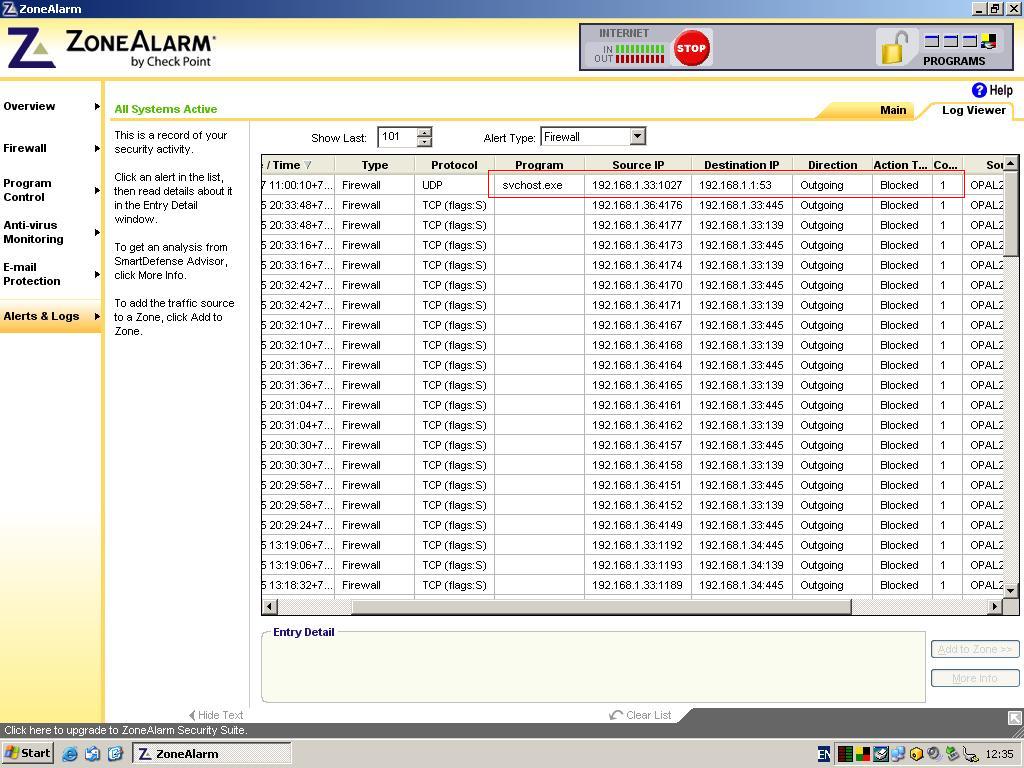The image size is (1024, 768).
Task: Open the Firewall section in the sidebar
Action: pyautogui.click(x=25, y=148)
